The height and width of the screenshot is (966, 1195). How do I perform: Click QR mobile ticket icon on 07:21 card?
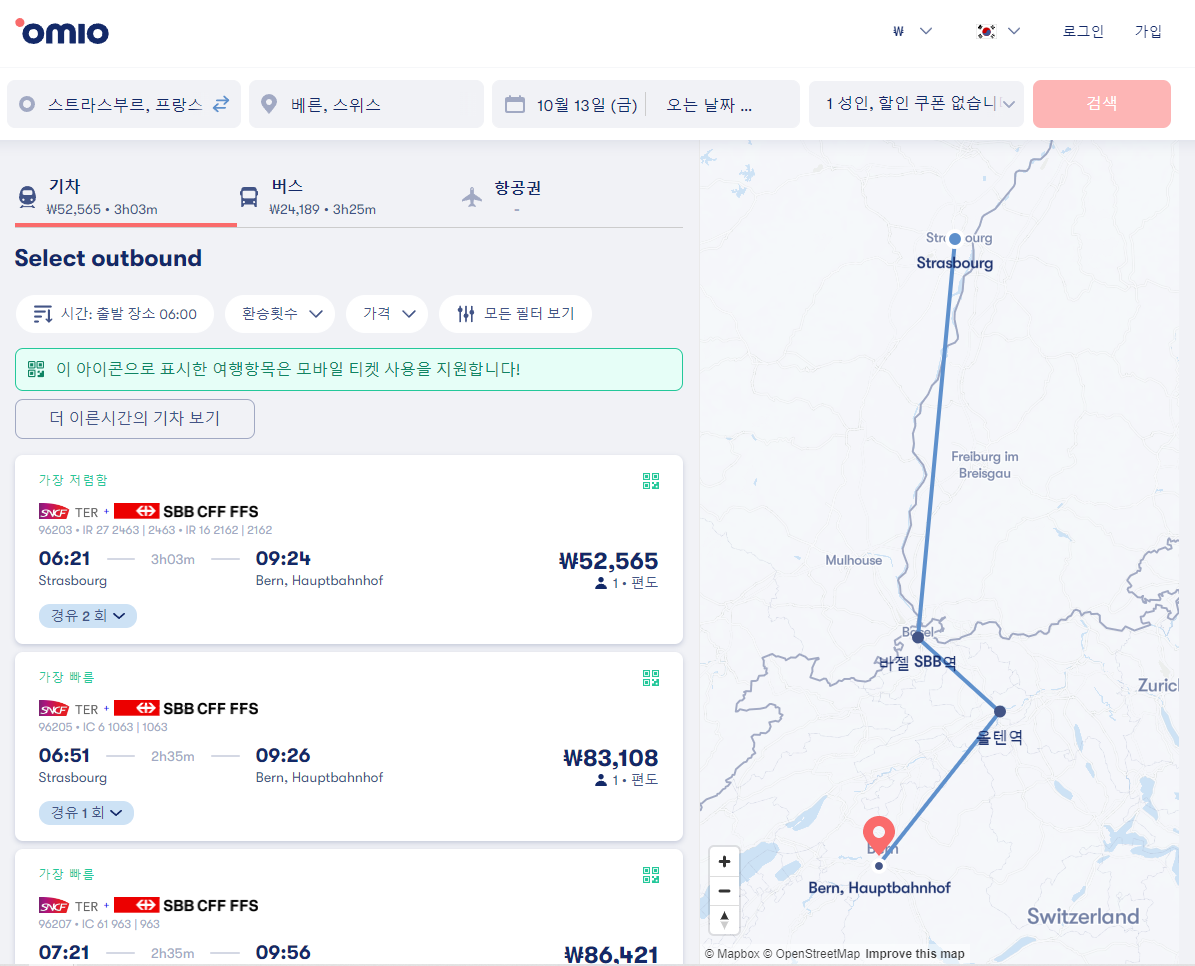[x=651, y=875]
